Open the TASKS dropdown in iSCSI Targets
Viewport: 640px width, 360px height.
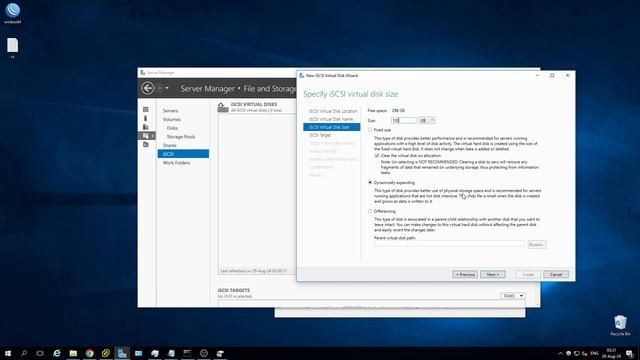pos(513,296)
